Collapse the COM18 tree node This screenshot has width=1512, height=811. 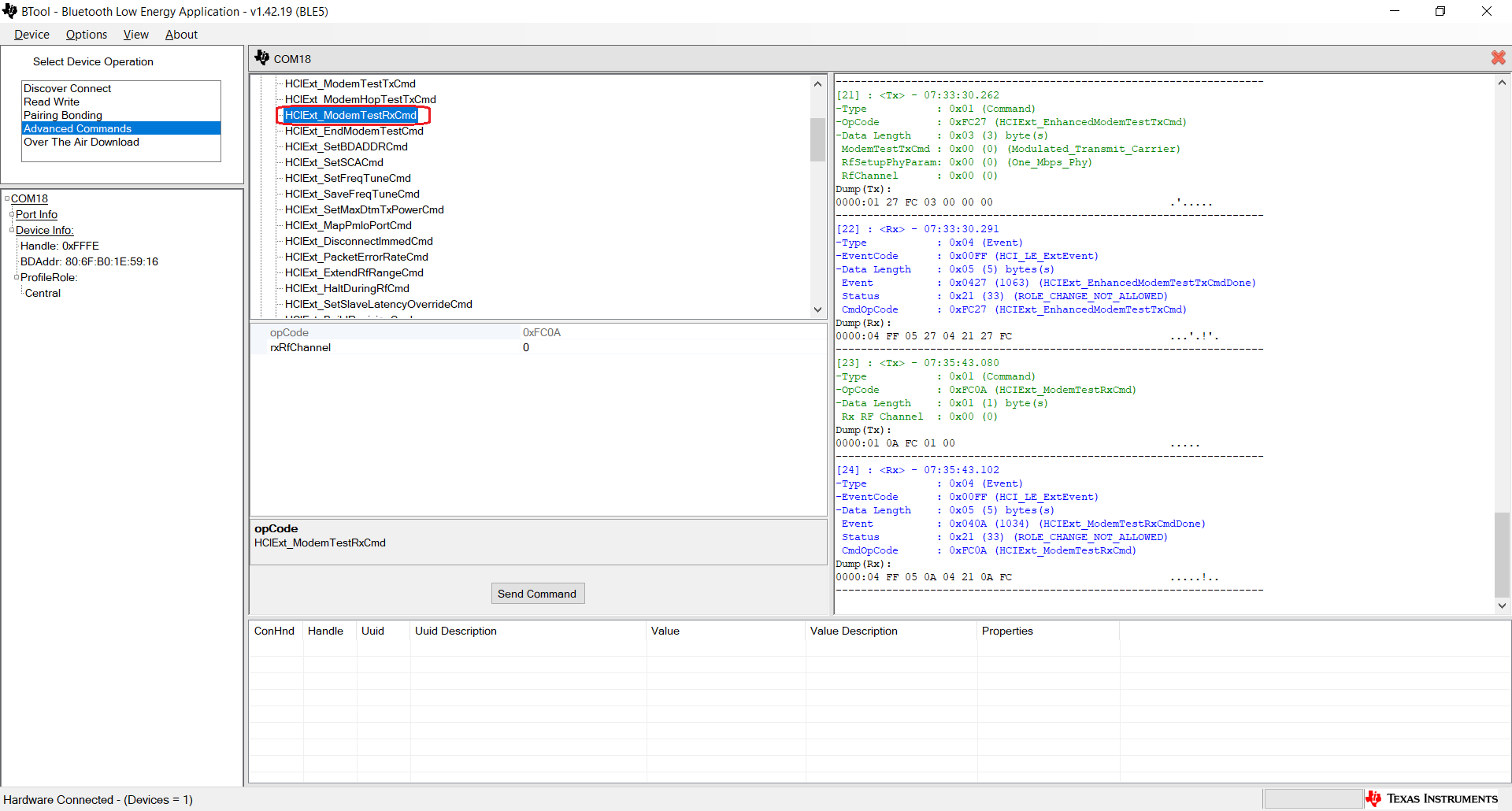coord(8,198)
